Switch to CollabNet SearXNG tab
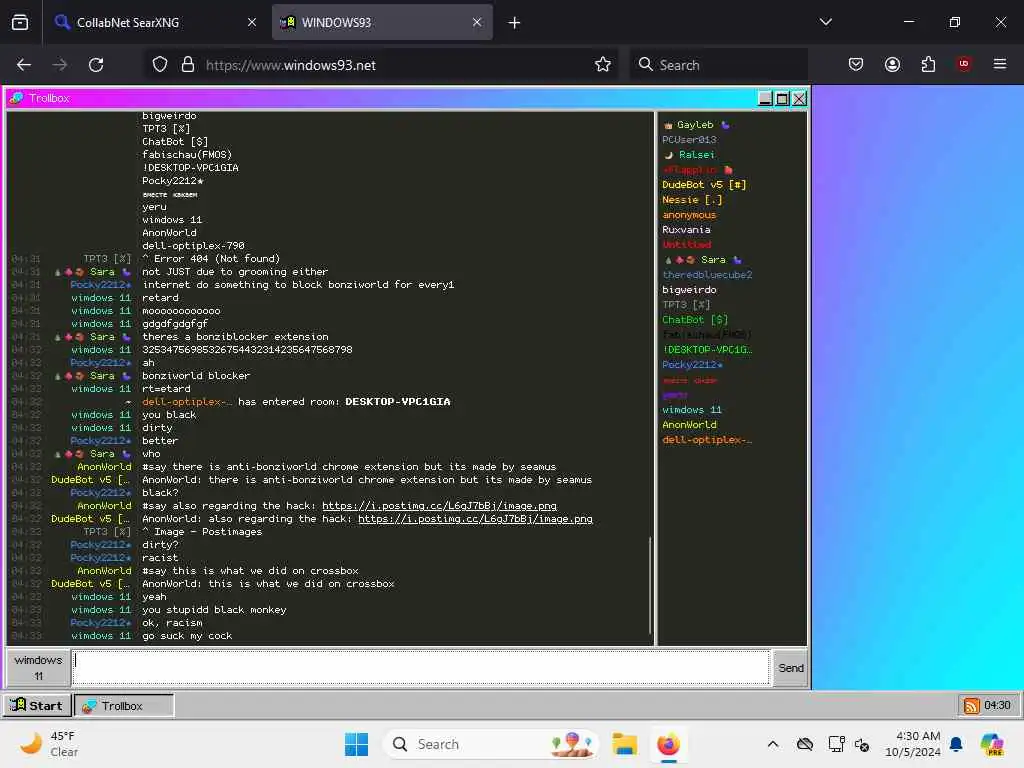This screenshot has width=1024, height=768. [155, 22]
